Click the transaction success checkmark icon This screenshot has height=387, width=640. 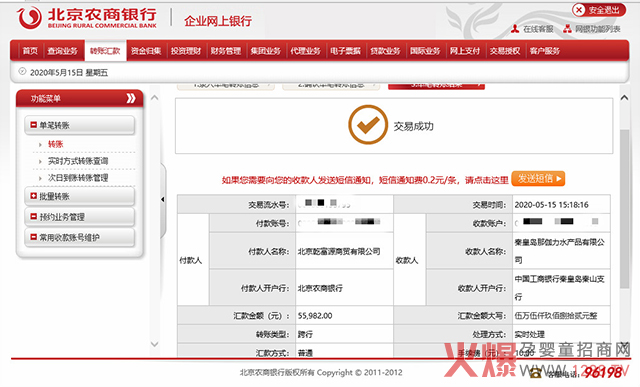coord(368,125)
